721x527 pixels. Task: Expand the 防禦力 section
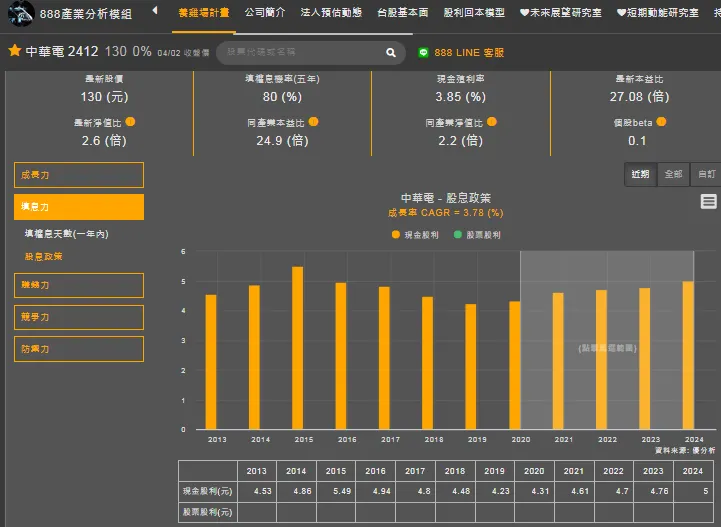coord(79,349)
